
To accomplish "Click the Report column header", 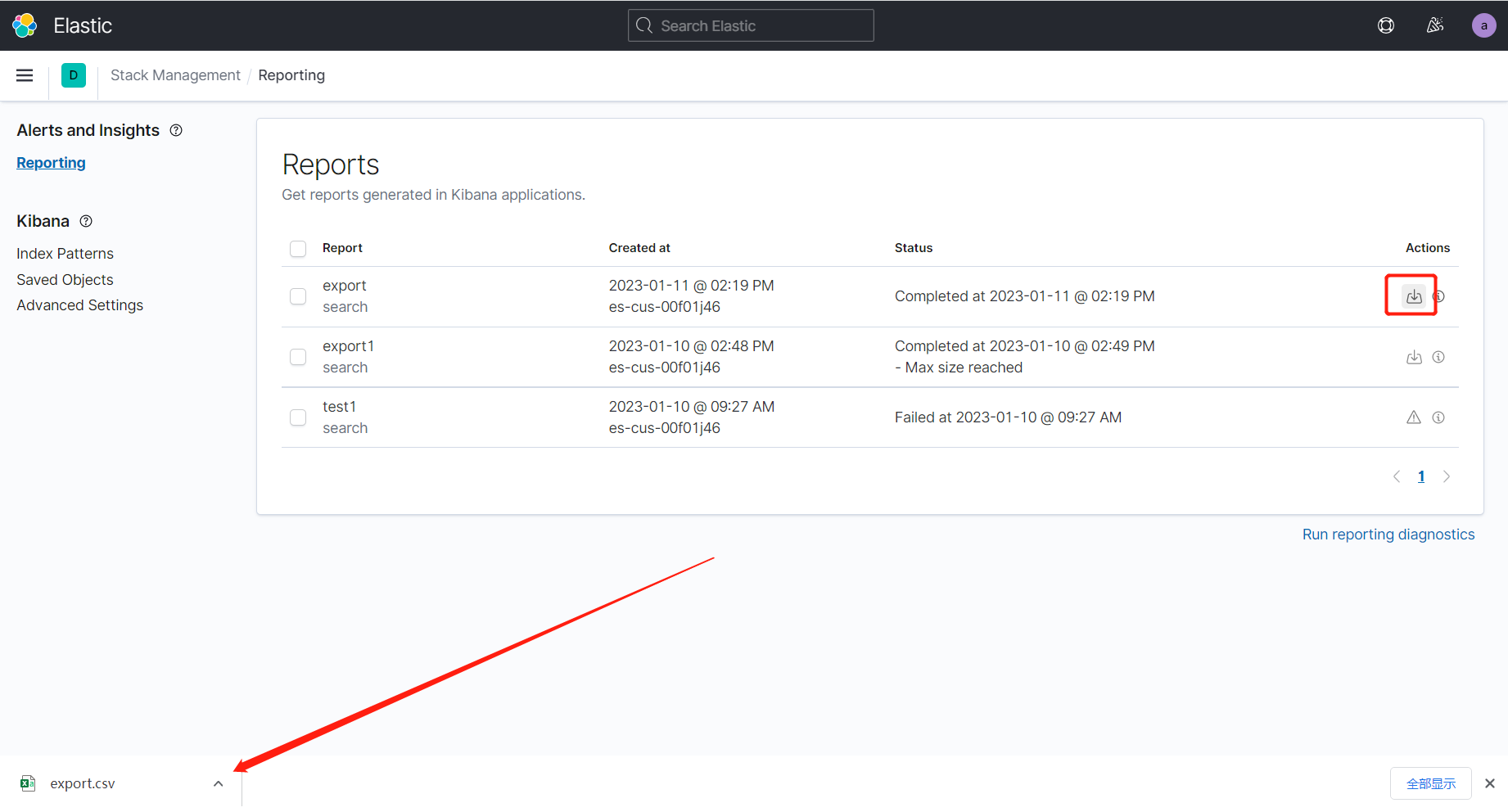I will click(342, 248).
